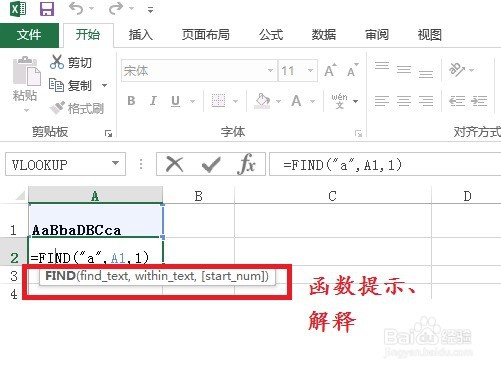Toggle bold formatting
501x370 pixels.
(131, 101)
